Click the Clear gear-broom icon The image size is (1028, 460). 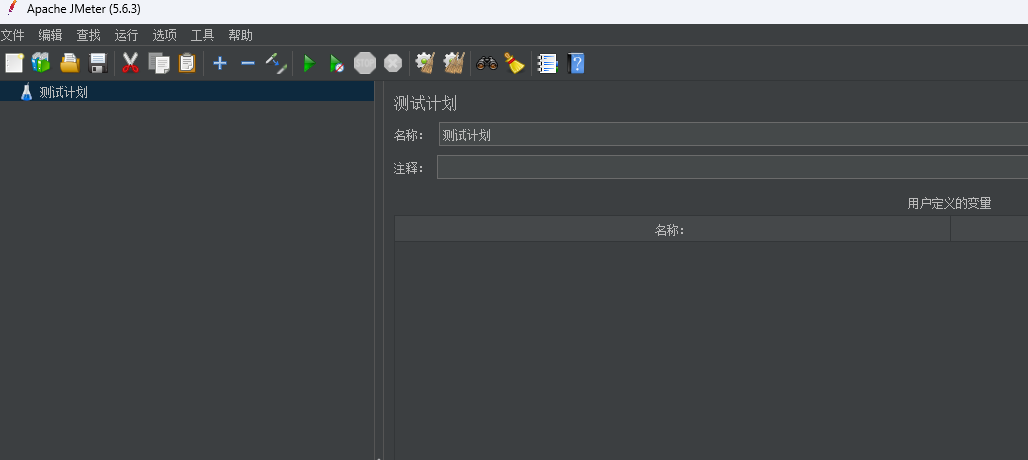(x=425, y=64)
